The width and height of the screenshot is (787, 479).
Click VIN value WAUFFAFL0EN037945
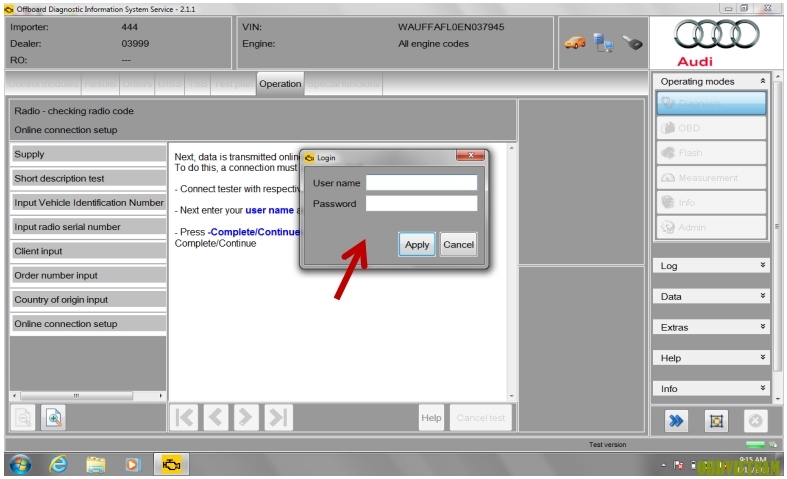(x=451, y=27)
